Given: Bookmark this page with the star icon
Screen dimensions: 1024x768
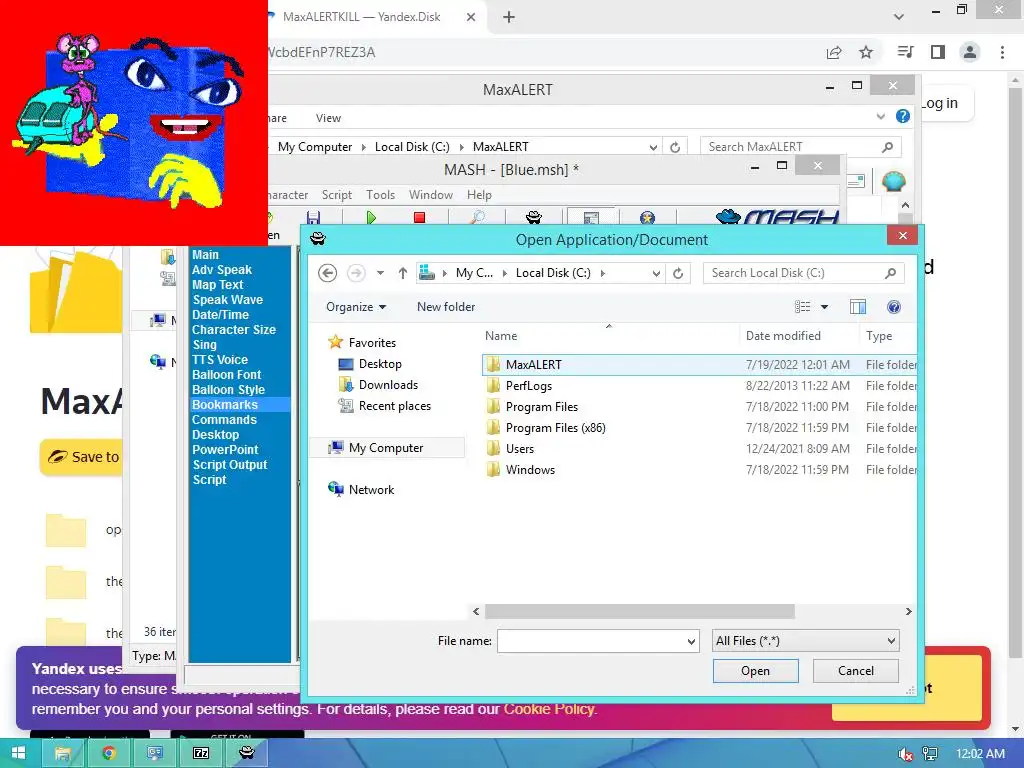Looking at the screenshot, I should coord(866,52).
